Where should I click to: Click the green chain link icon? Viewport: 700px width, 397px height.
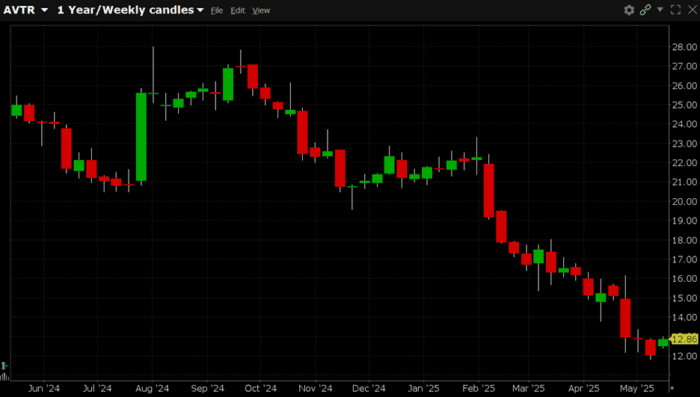pyautogui.click(x=645, y=10)
